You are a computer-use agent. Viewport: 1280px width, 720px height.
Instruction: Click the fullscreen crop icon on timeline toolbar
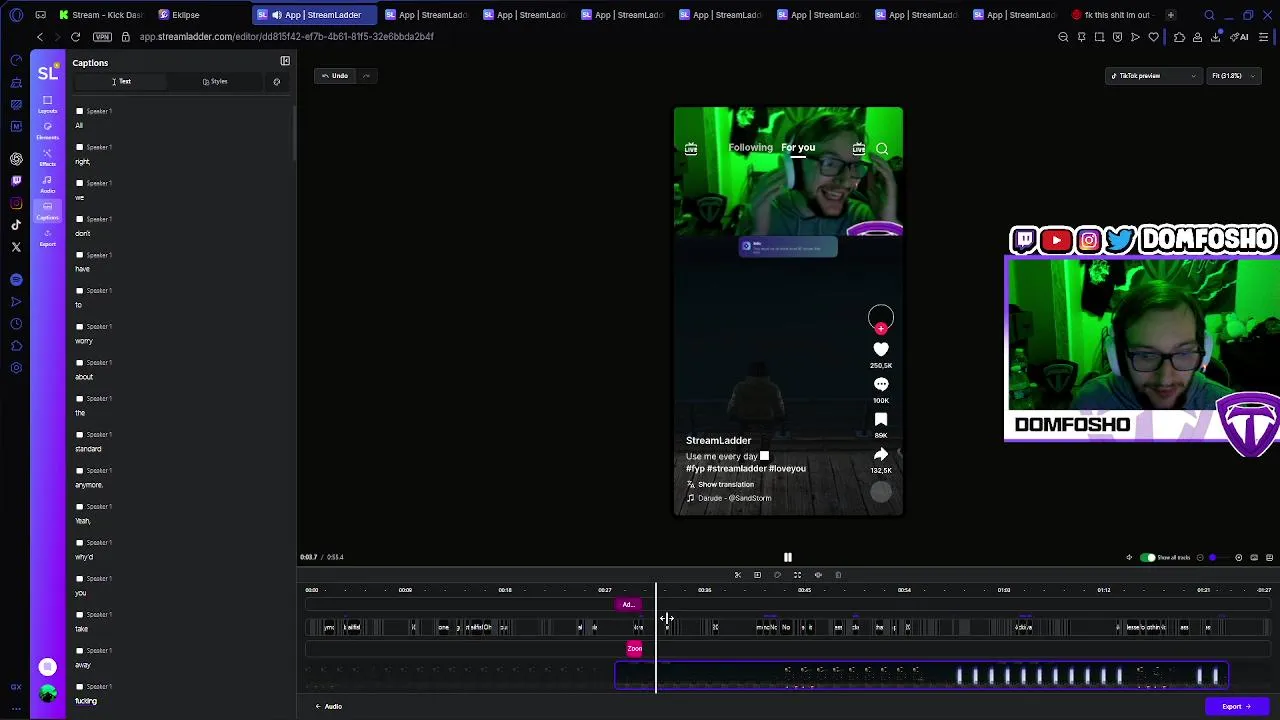point(797,575)
